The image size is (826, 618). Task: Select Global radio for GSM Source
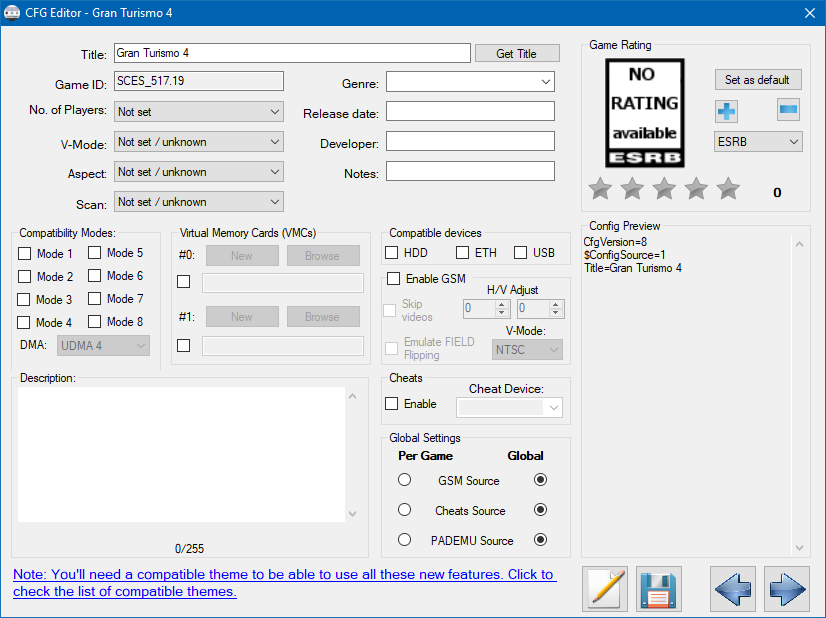(x=540, y=479)
